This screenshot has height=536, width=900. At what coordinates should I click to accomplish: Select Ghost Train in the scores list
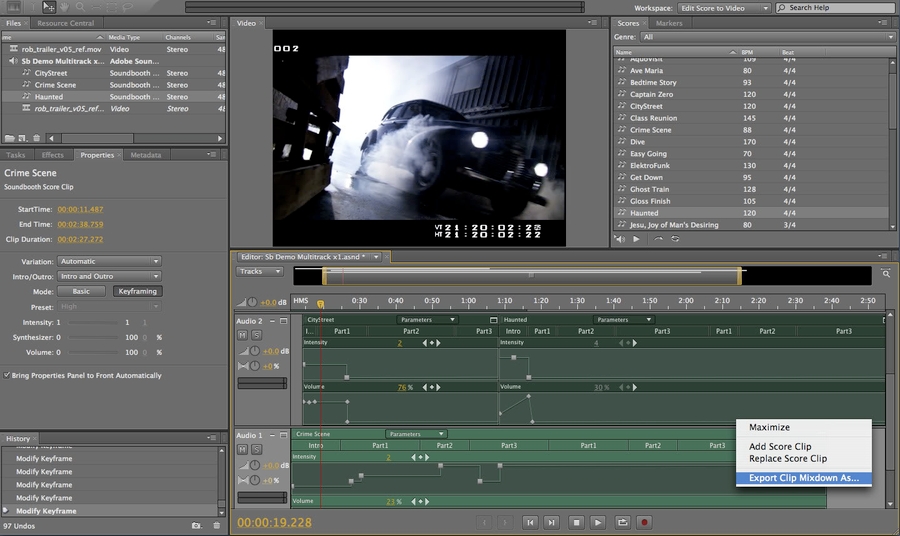649,189
